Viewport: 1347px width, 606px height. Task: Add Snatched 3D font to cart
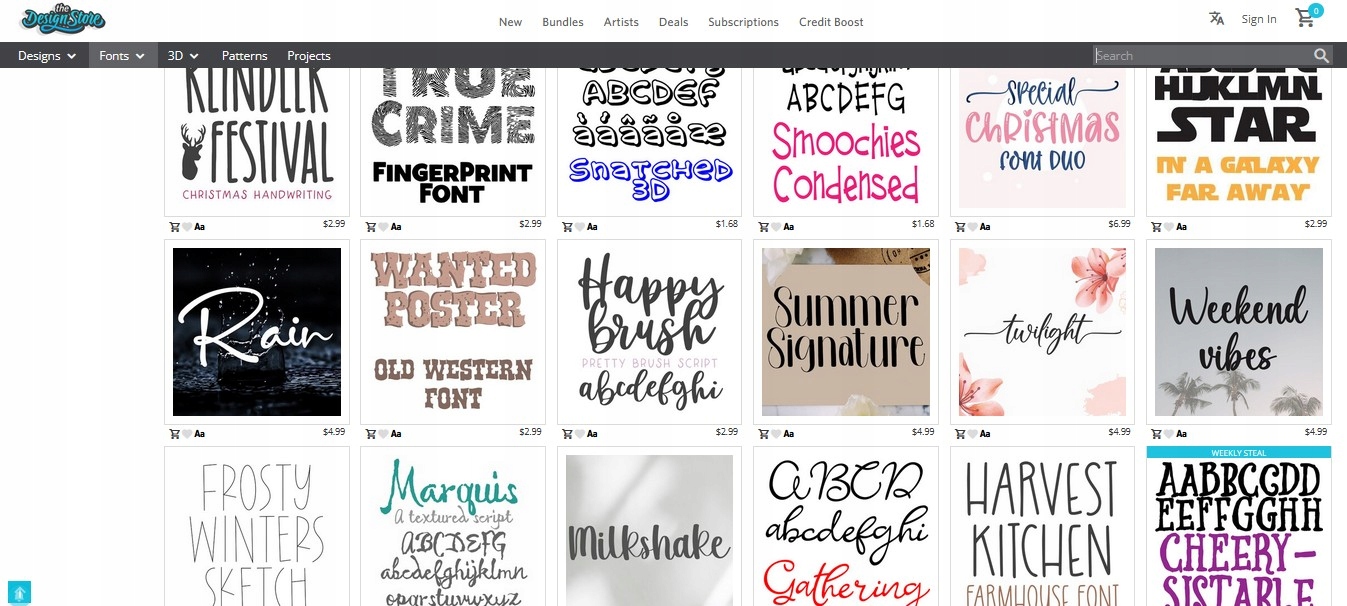566,227
